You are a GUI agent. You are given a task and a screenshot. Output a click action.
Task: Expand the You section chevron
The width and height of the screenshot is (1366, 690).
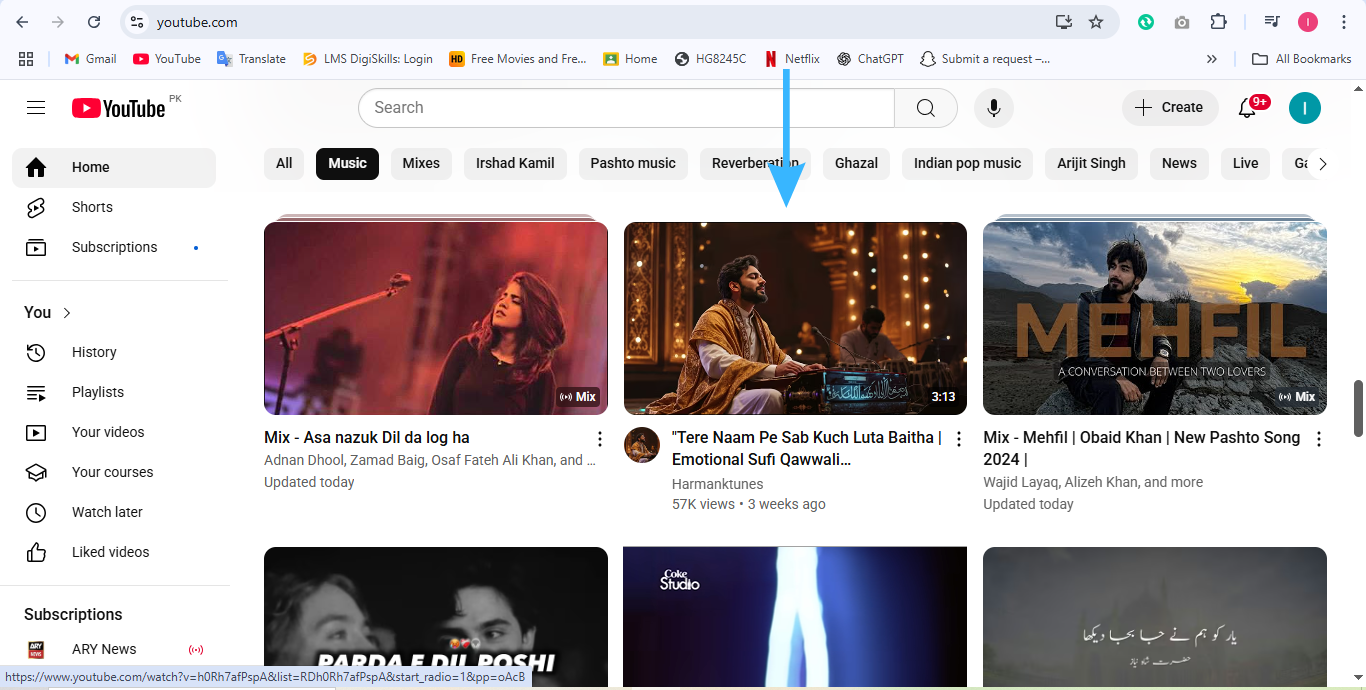[67, 313]
